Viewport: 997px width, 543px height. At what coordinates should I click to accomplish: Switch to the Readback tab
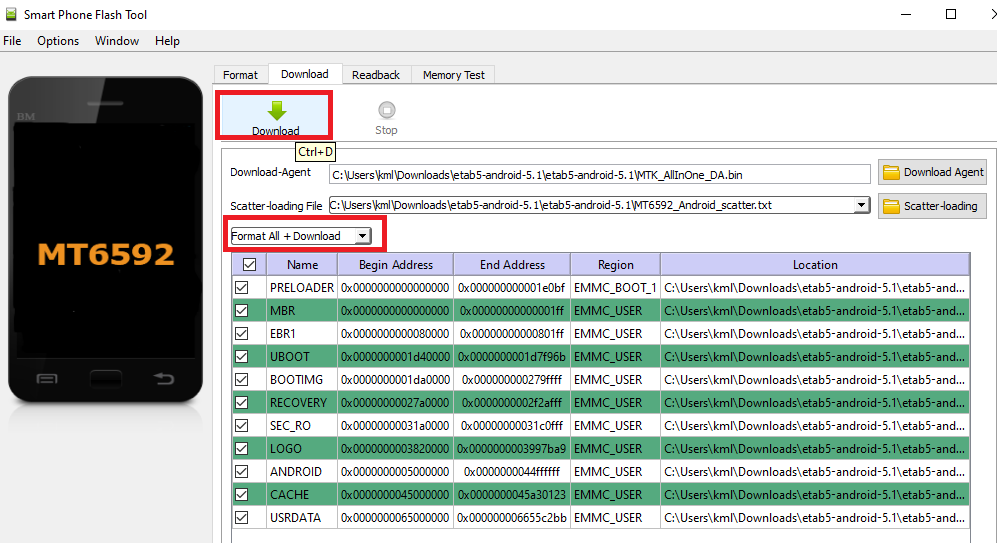tap(376, 75)
